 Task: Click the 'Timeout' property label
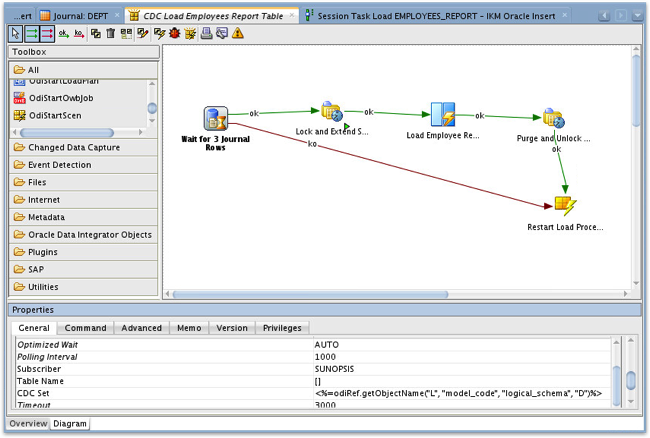pyautogui.click(x=34, y=405)
